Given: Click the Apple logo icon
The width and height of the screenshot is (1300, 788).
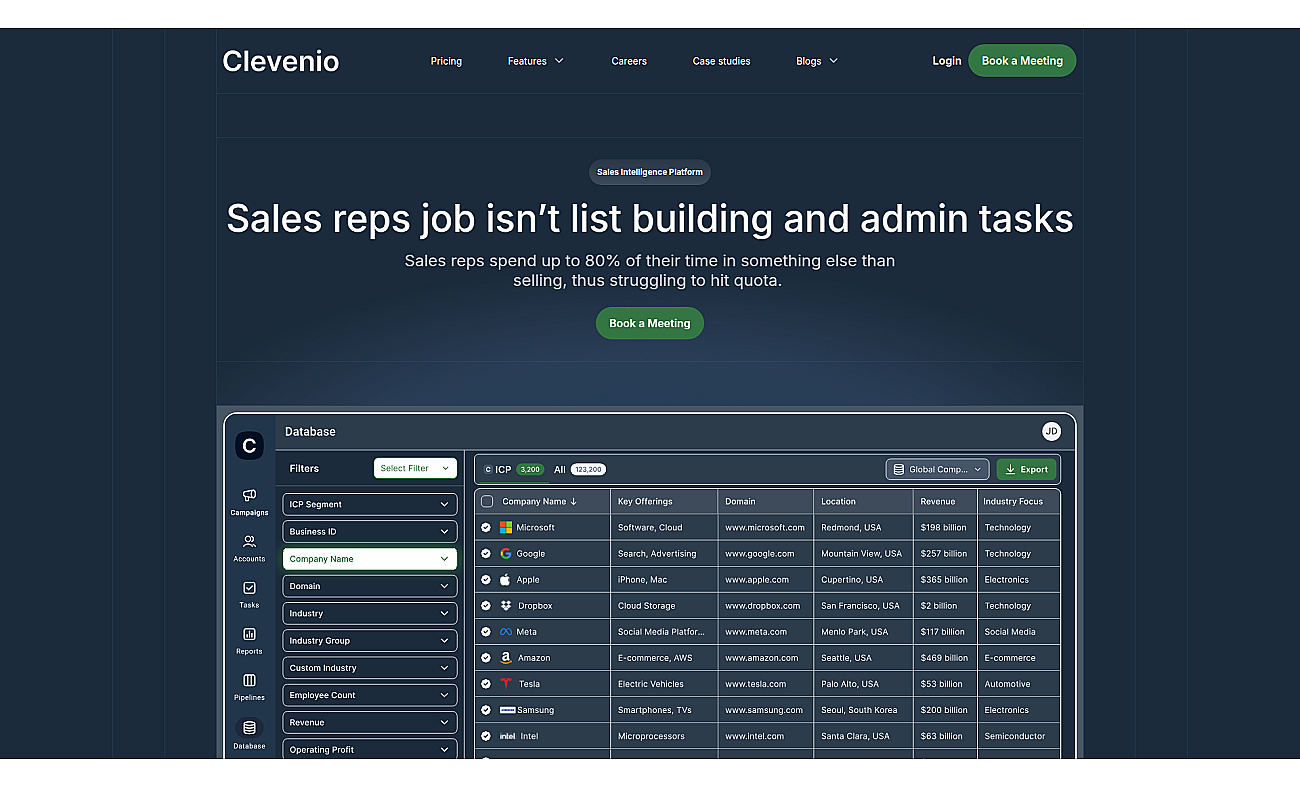Looking at the screenshot, I should click(506, 579).
